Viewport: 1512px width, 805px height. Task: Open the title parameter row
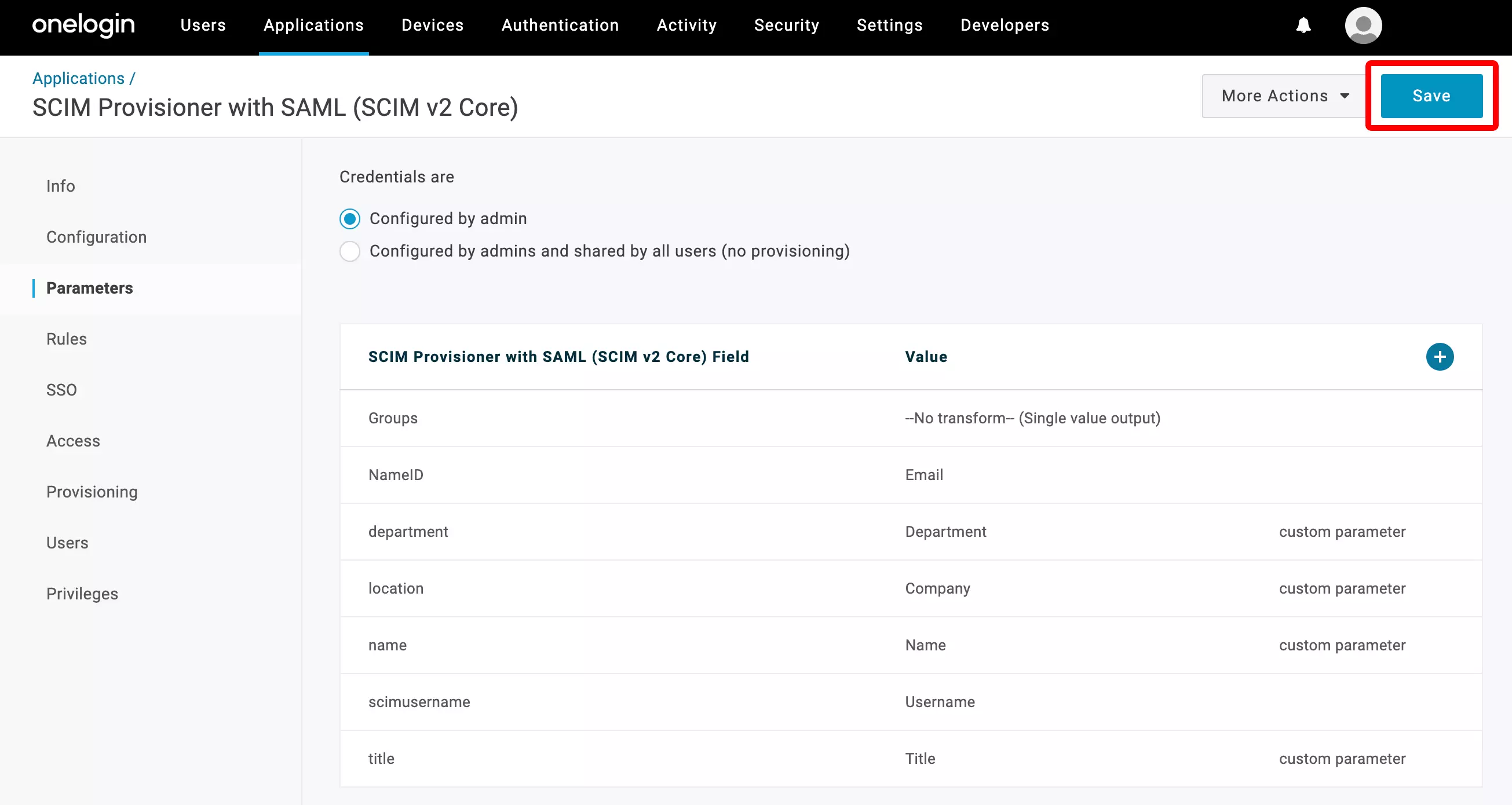click(x=910, y=759)
